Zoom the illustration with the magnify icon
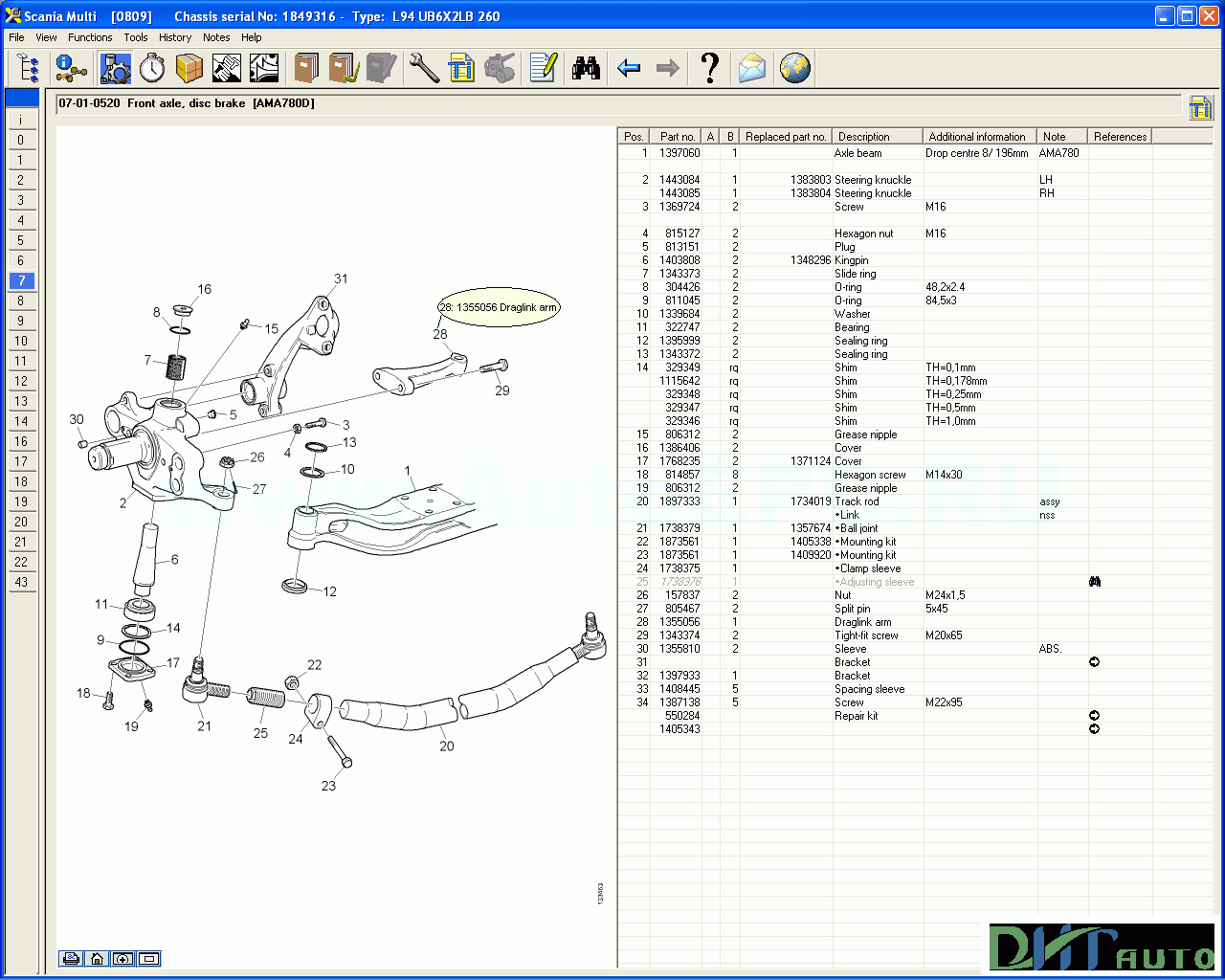Viewport: 1225px width, 980px height. click(122, 958)
